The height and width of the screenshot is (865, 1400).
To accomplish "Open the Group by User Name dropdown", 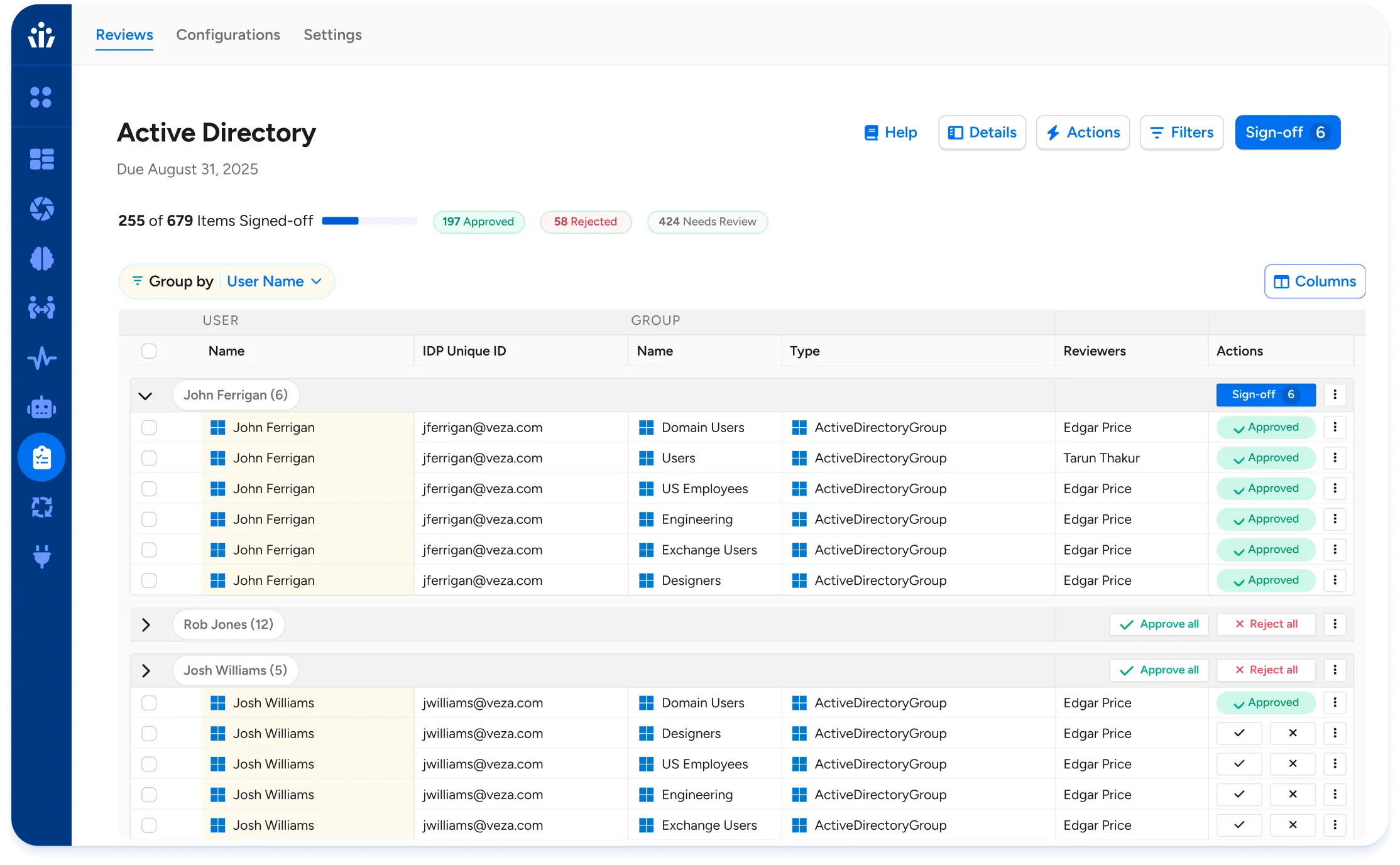I will [x=274, y=281].
